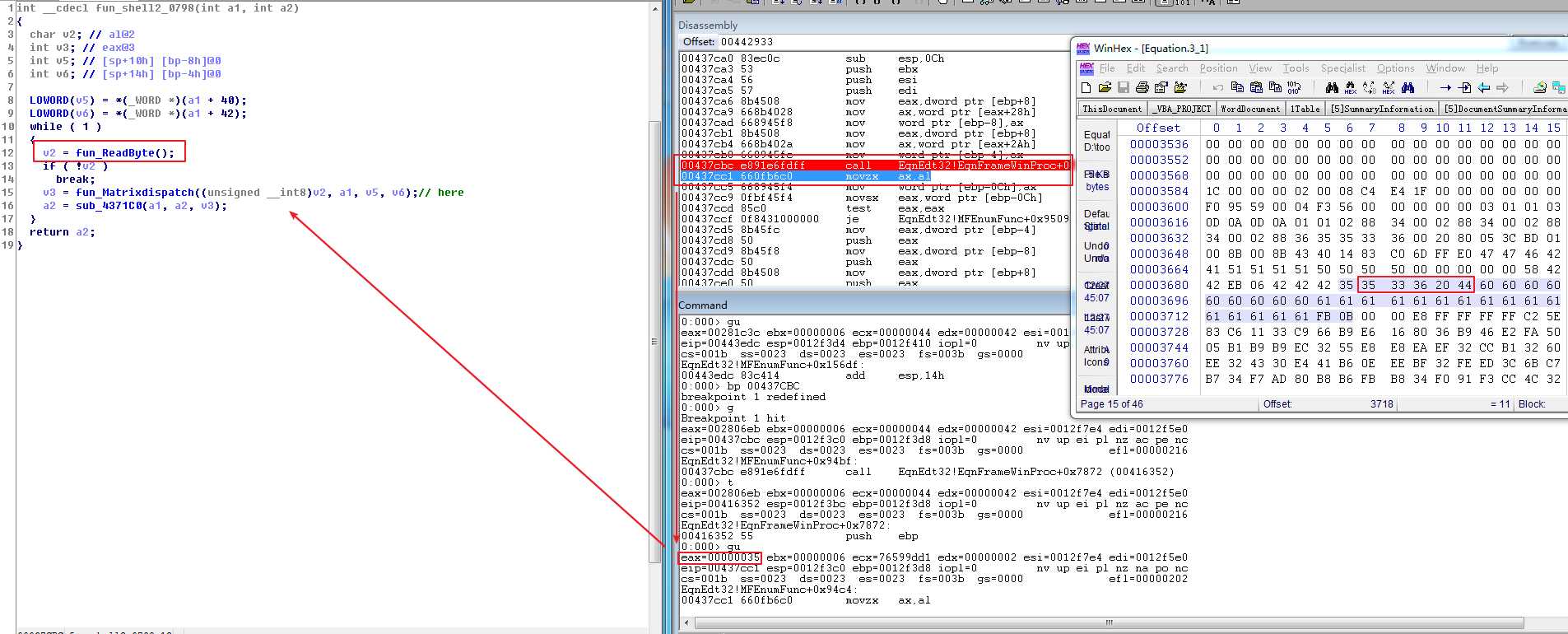Image resolution: width=1568 pixels, height=634 pixels.
Task: Click the Open Folder icon in WinHex toolbar
Action: click(1181, 87)
